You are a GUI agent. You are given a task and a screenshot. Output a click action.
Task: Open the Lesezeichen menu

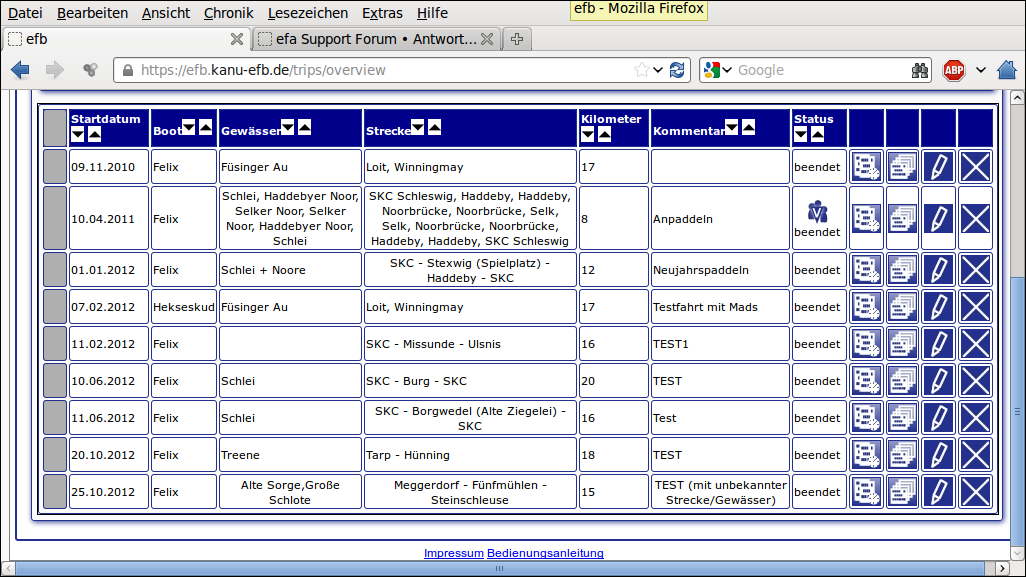point(308,13)
